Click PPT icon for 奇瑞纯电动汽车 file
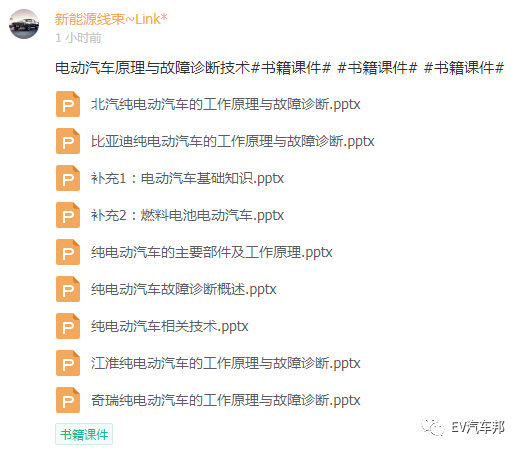 pos(68,400)
